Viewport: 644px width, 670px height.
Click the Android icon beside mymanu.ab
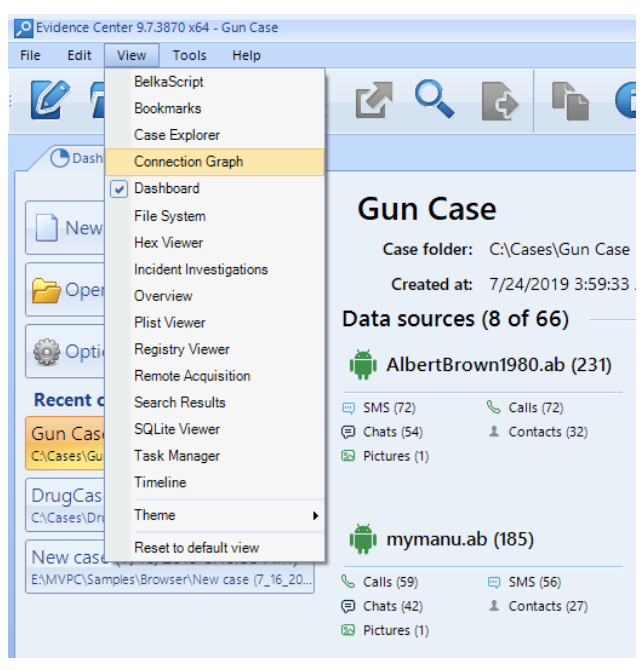pos(363,539)
